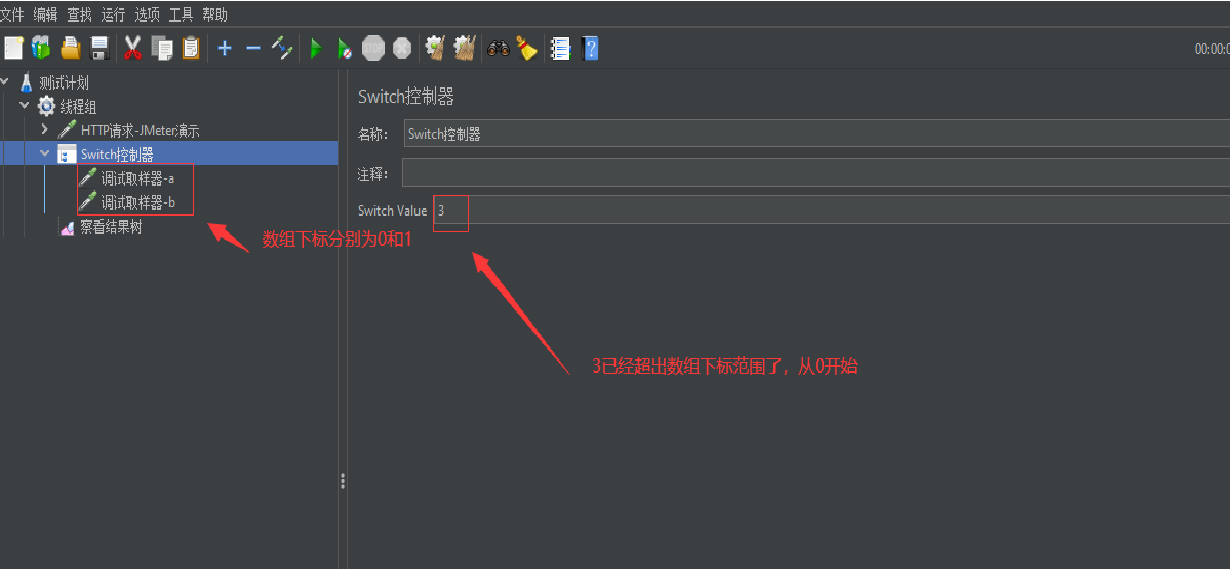Viewport: 1230px width, 569px height.
Task: Select HTTP请求-JMeter演示 in the tree
Action: pos(140,130)
